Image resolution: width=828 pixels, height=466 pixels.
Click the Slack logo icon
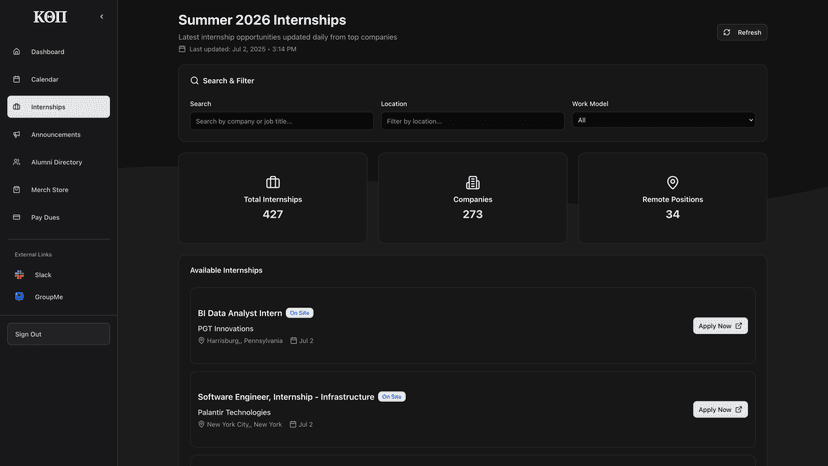point(20,275)
